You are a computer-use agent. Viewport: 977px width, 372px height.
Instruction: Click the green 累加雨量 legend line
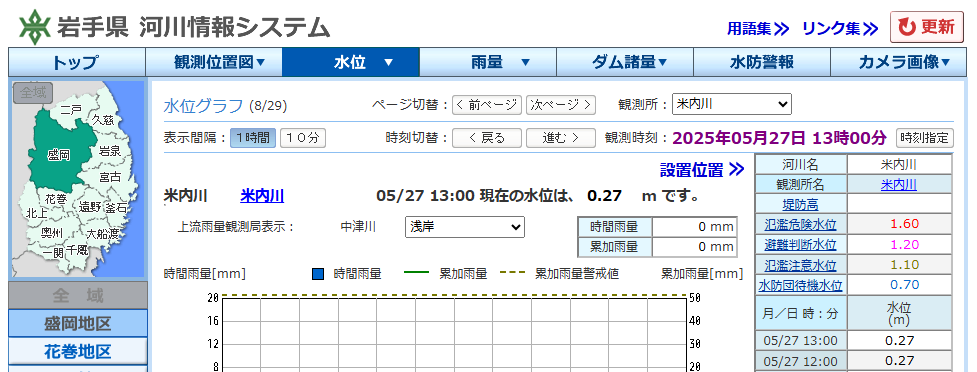[417, 273]
